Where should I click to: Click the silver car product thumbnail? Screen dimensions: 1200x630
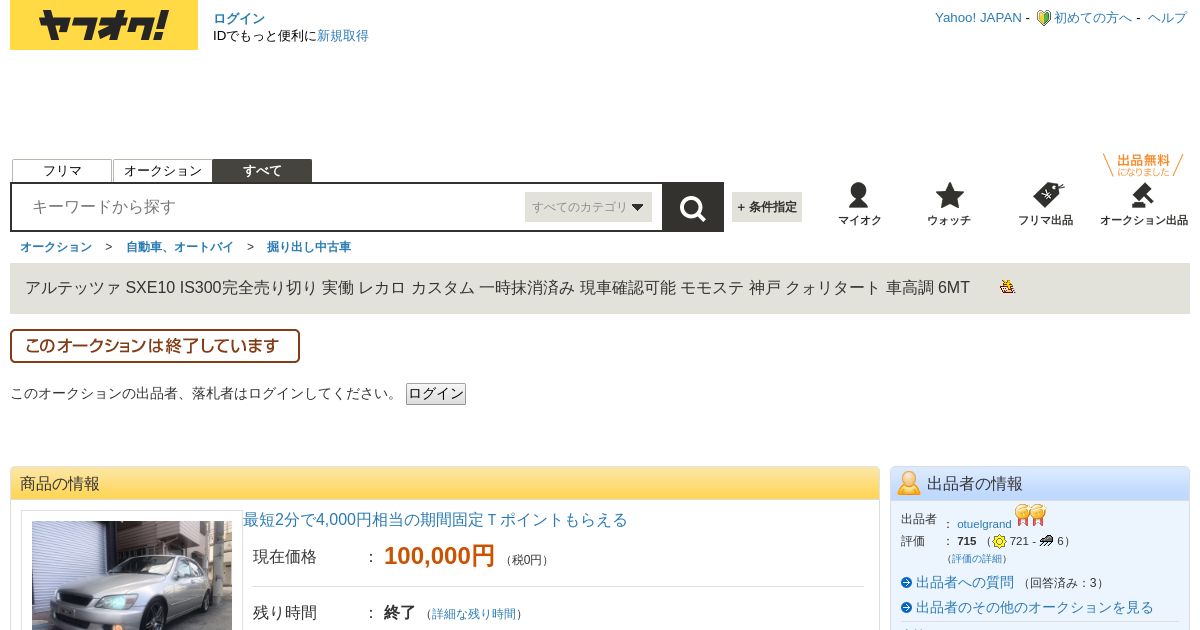click(132, 575)
